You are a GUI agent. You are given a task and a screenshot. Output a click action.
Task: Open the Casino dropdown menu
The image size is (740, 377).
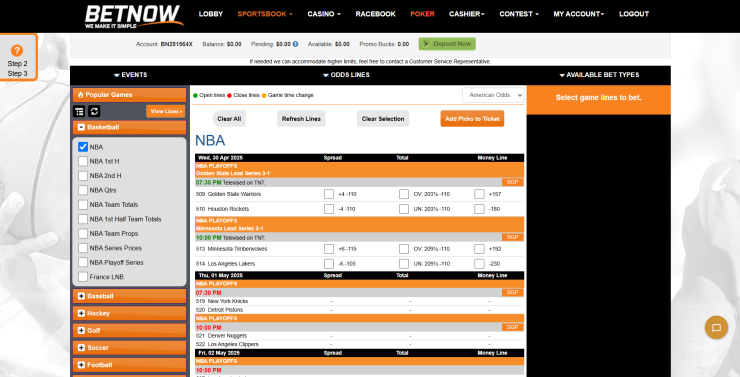324,14
